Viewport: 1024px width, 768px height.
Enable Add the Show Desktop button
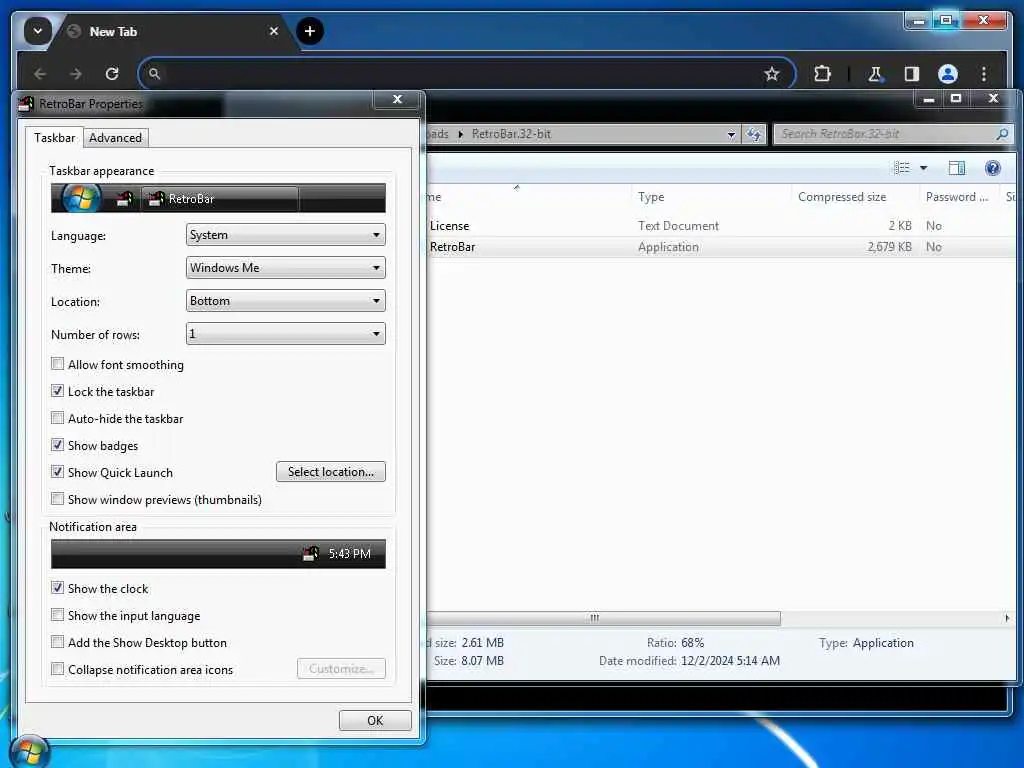(x=57, y=642)
